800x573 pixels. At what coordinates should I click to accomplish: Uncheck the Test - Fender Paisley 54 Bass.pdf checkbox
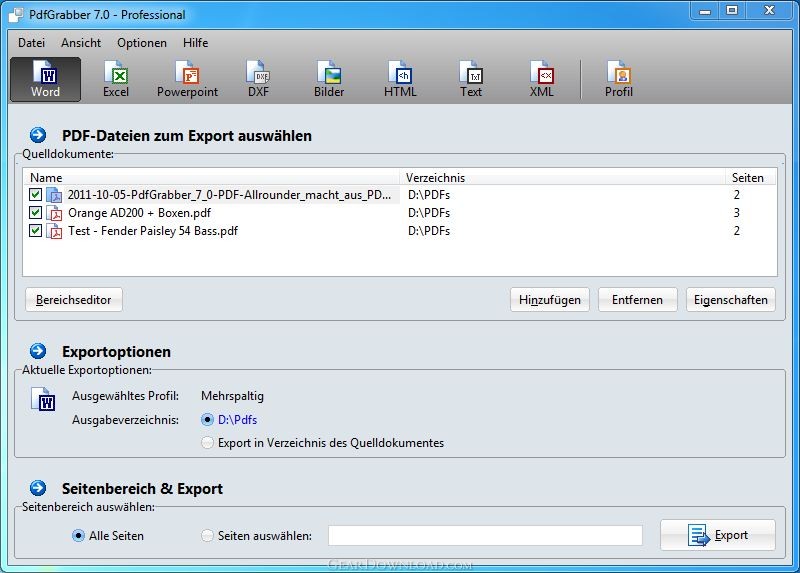click(35, 230)
